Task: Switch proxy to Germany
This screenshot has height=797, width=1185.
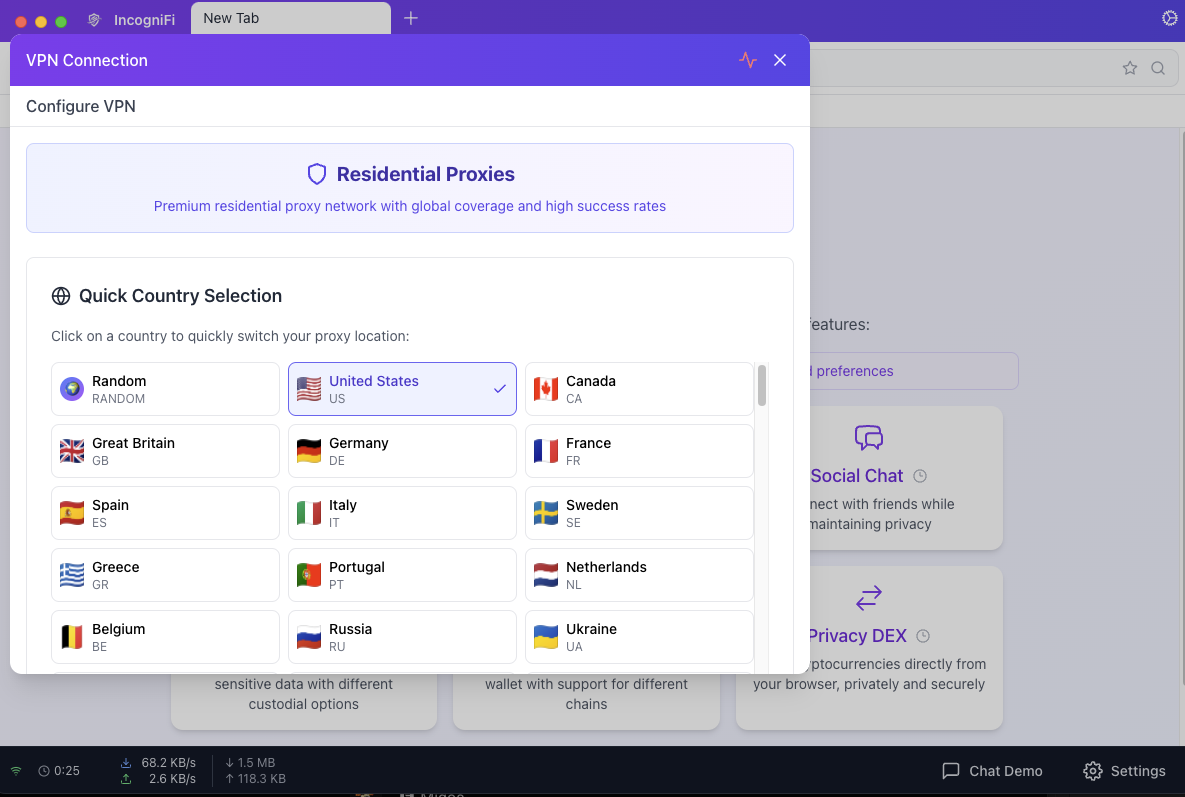Action: pyautogui.click(x=402, y=450)
